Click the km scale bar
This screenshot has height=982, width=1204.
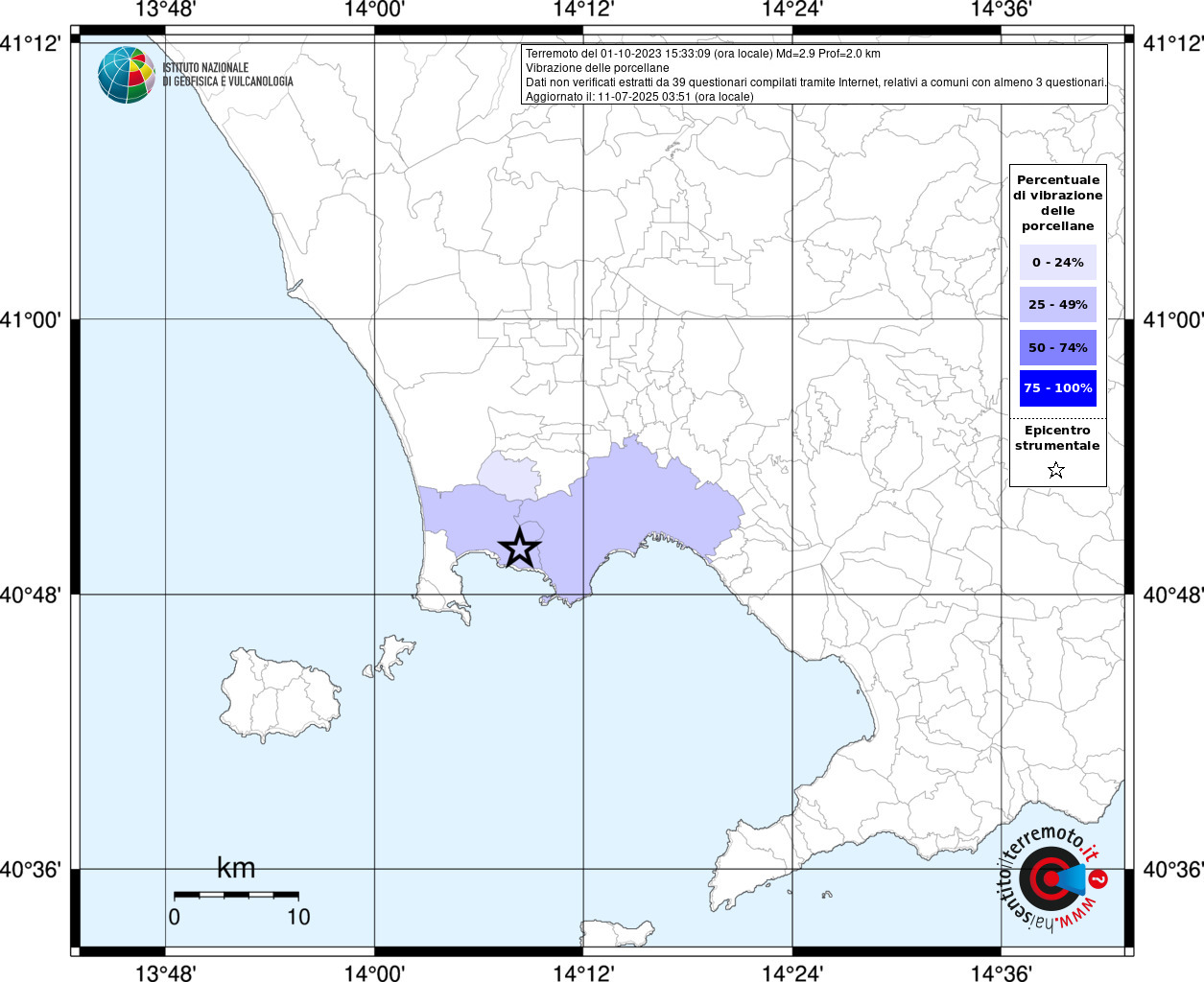(236, 895)
